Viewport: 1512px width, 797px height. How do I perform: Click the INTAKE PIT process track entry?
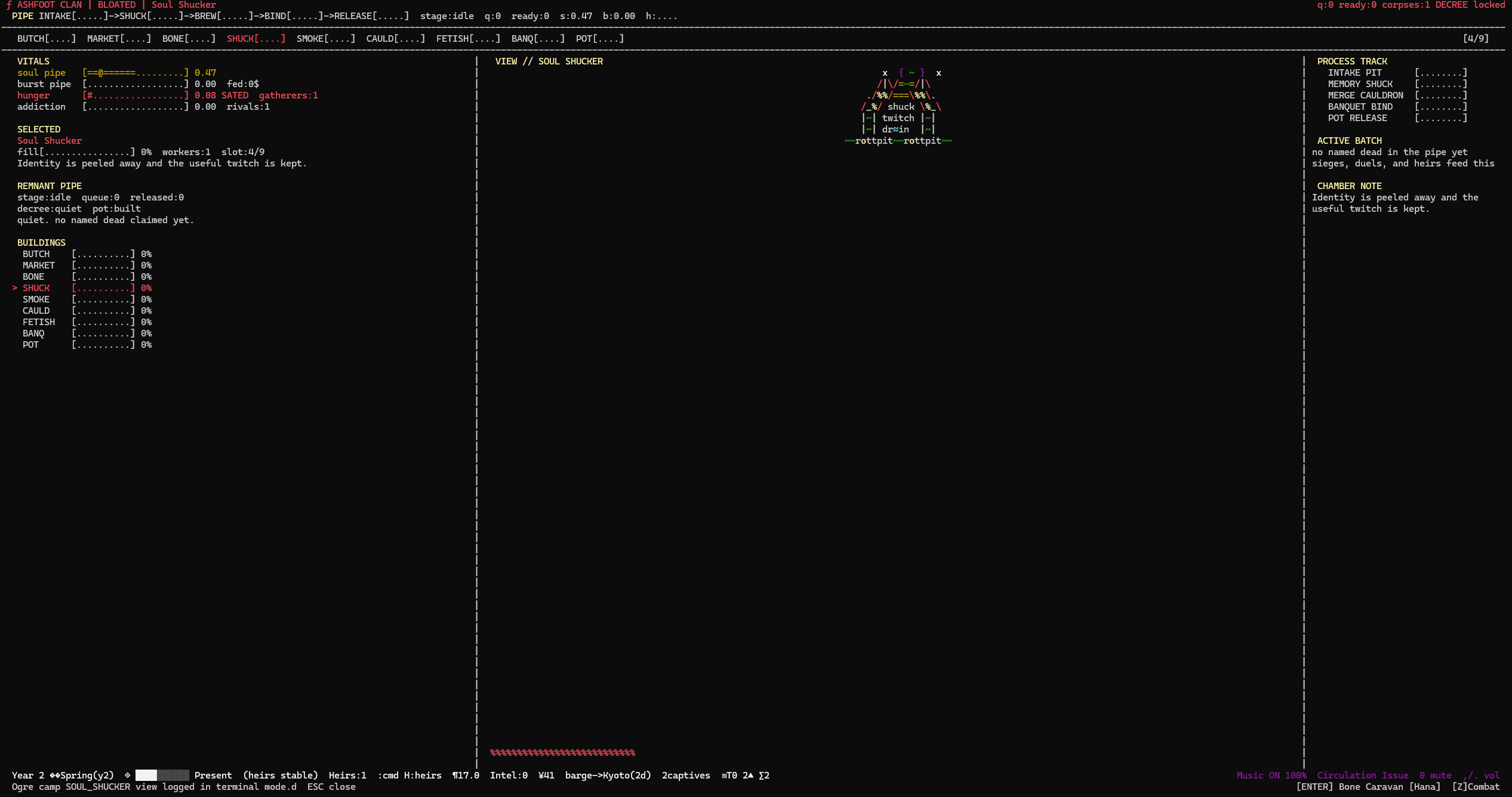pyautogui.click(x=1397, y=73)
